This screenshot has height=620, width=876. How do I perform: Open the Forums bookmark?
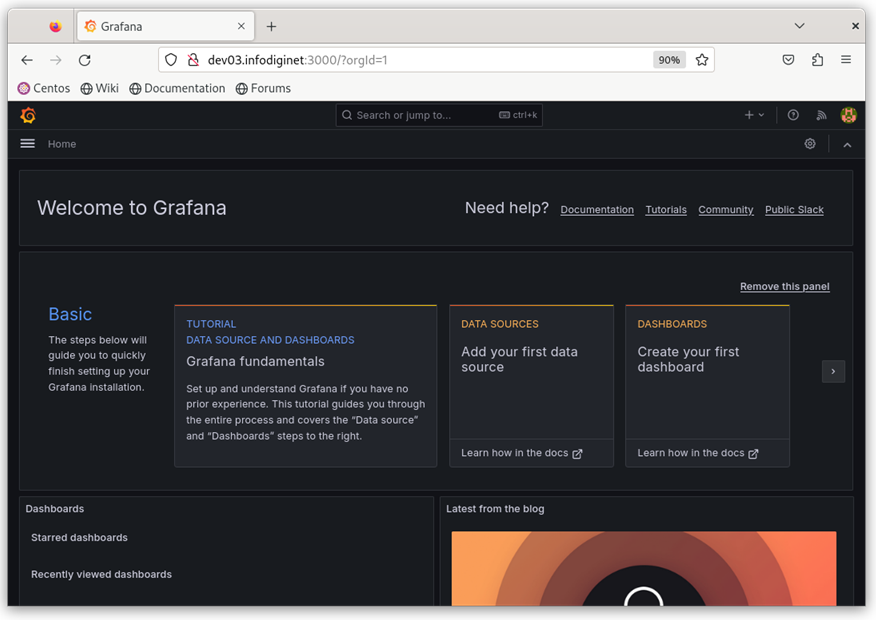pos(263,88)
